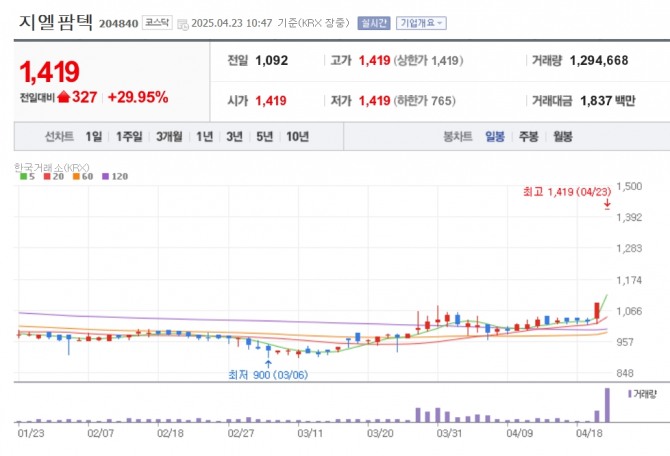Click the stock name 지엘팜텍
This screenshot has height=456, width=670.
(56, 22)
